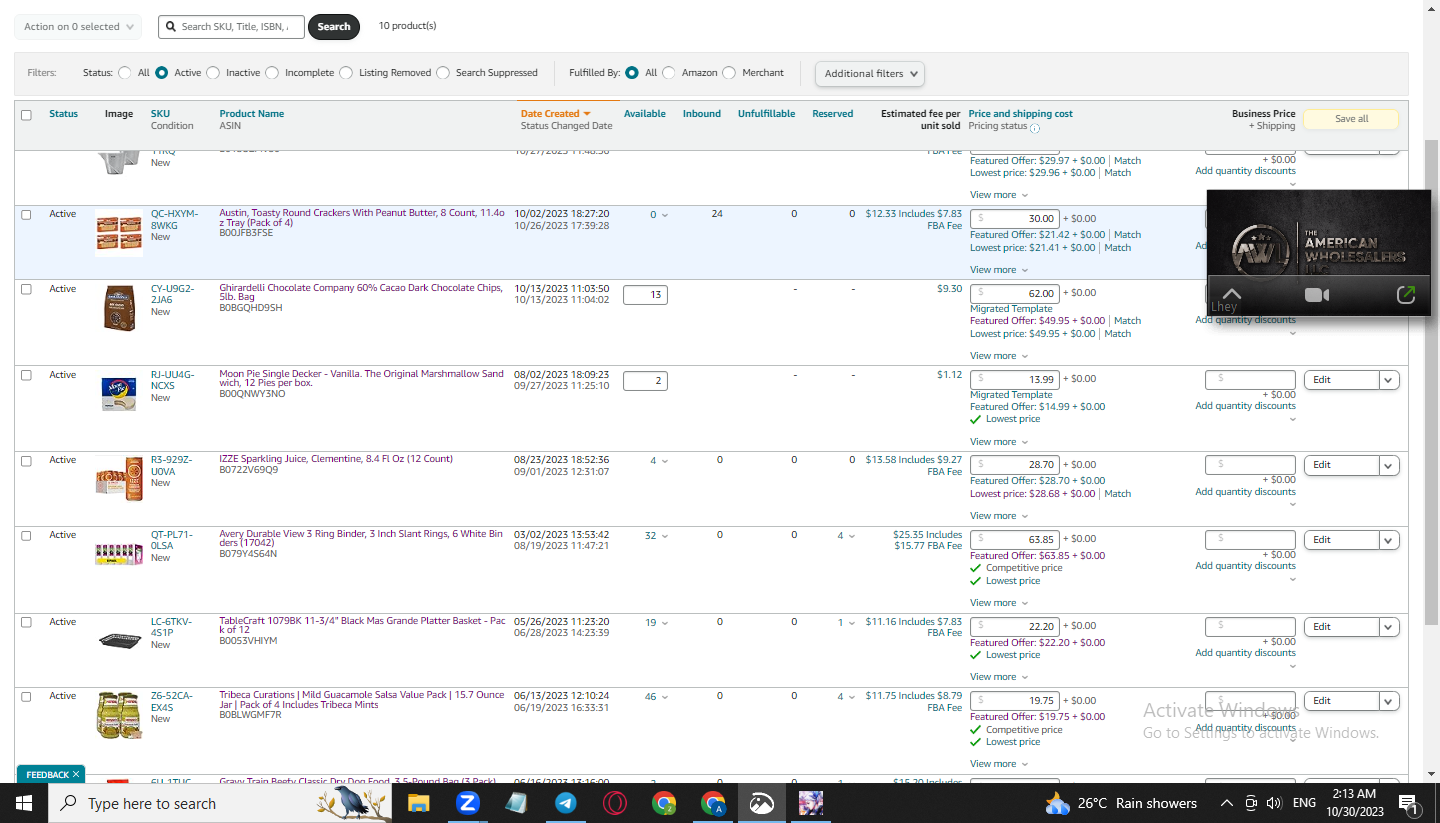
Task: Click the video camera icon in the Zoom mini window
Action: [x=1317, y=295]
